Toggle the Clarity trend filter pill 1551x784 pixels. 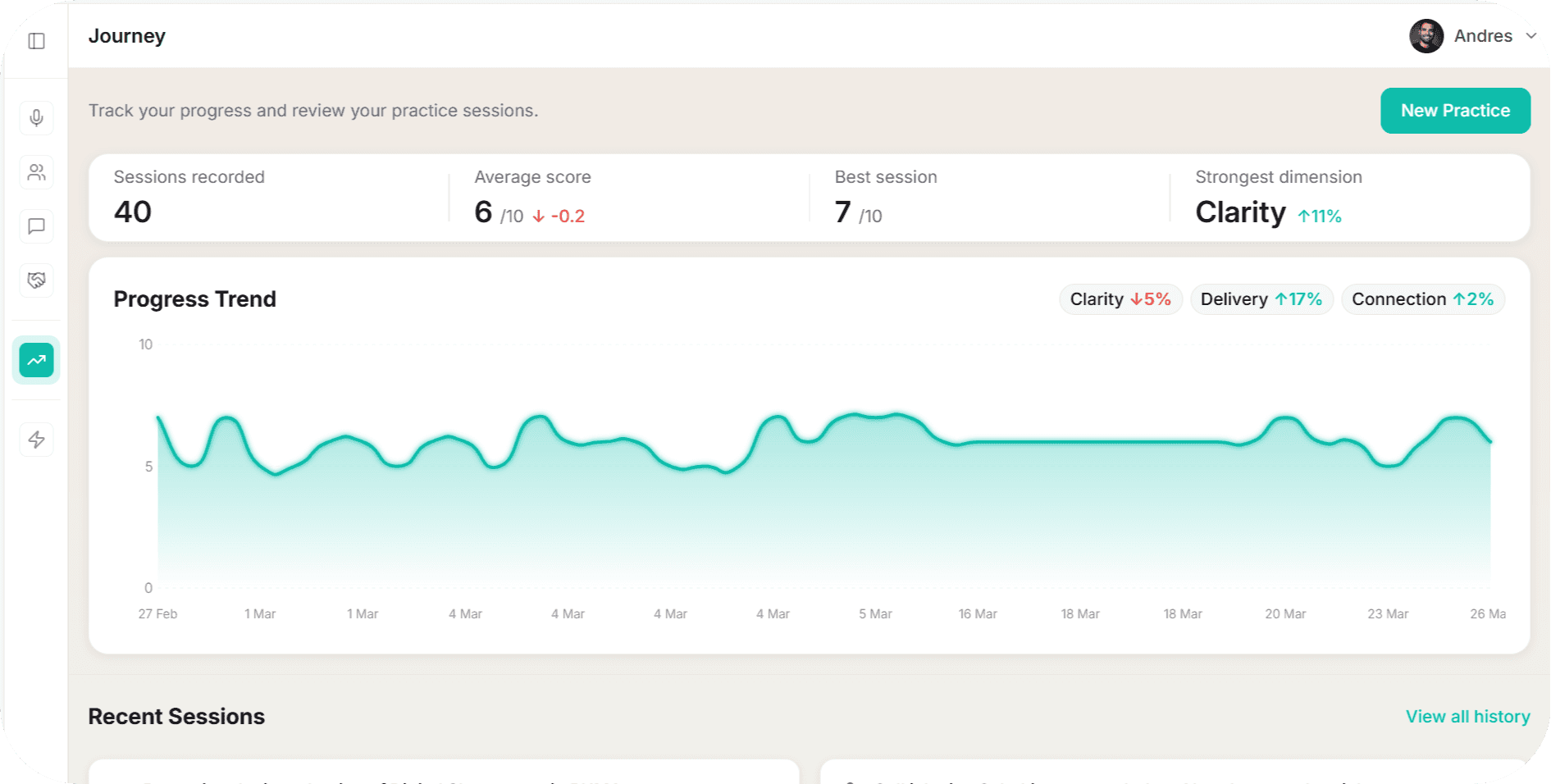click(x=1120, y=299)
